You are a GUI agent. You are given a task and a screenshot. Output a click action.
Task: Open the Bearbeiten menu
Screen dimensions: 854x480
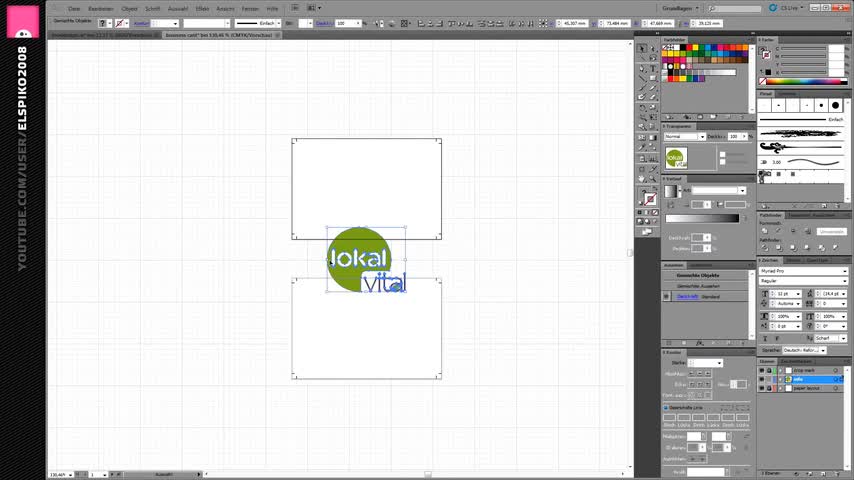[x=100, y=9]
